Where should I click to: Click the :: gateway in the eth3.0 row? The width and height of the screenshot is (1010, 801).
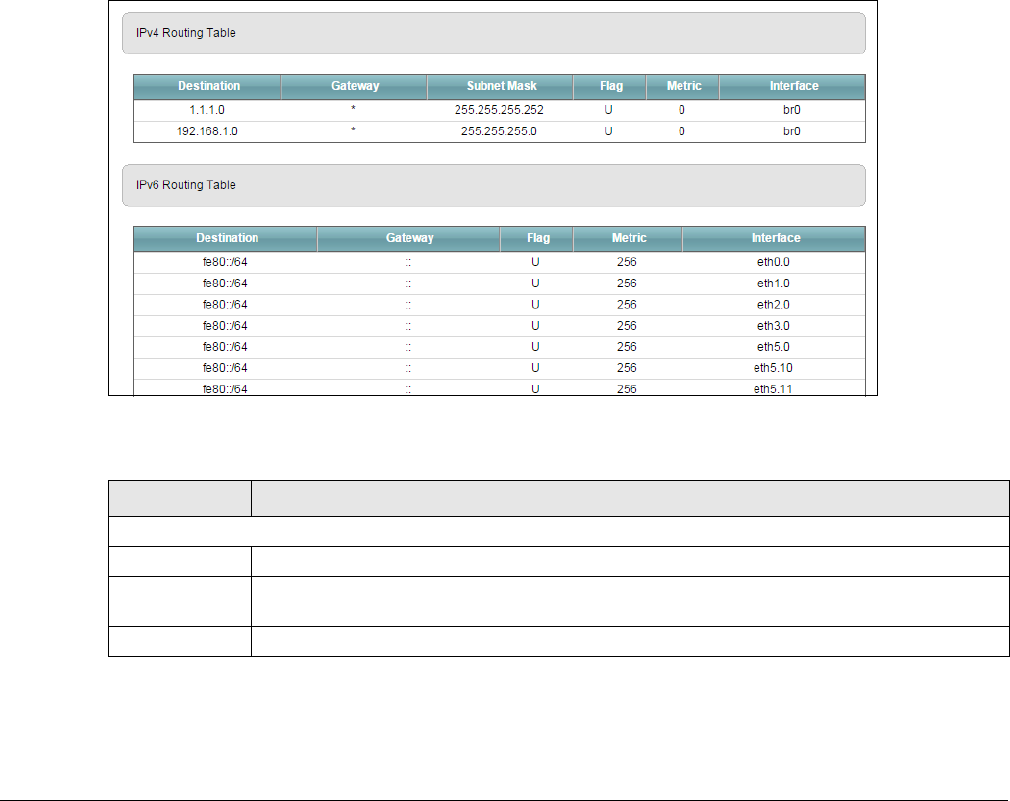pos(408,327)
